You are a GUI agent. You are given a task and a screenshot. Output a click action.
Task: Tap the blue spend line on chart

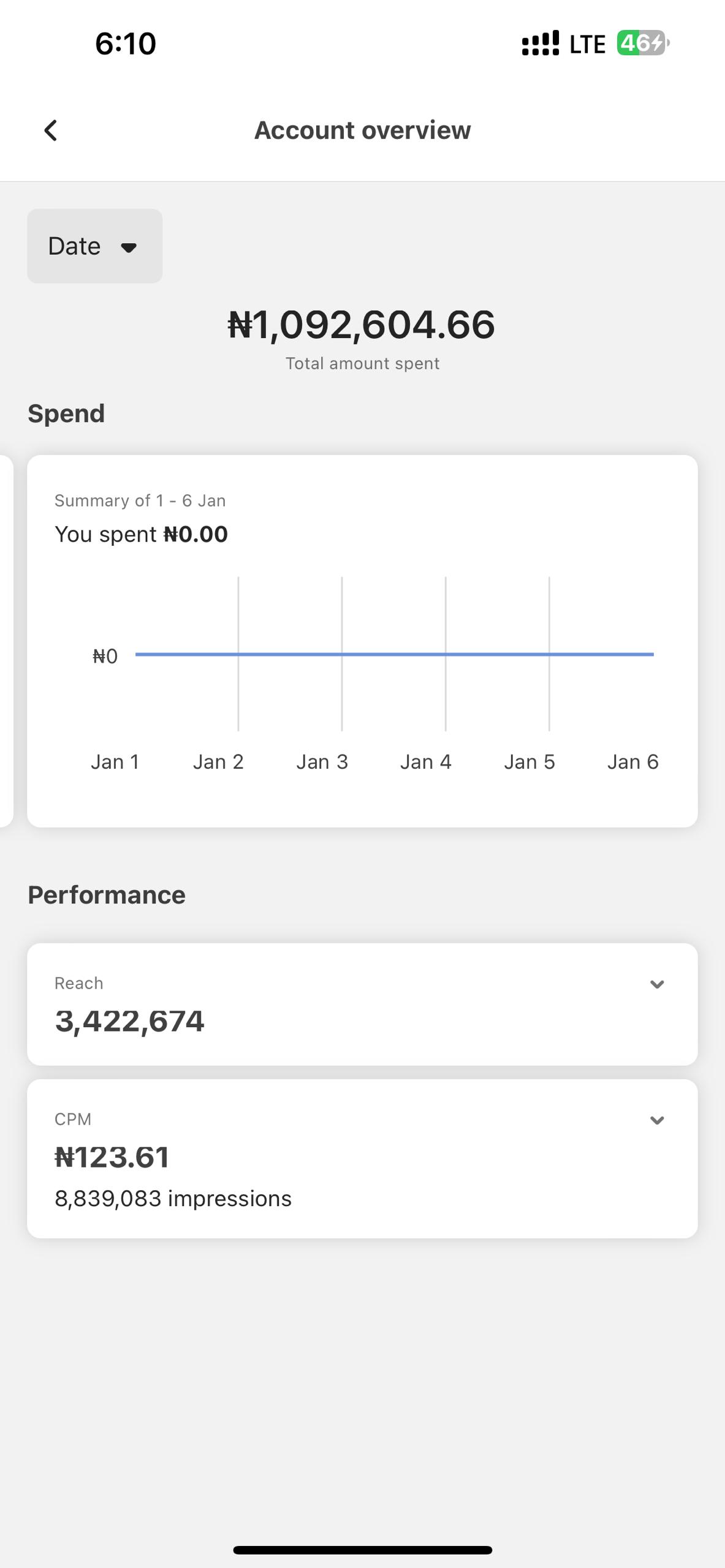click(395, 654)
